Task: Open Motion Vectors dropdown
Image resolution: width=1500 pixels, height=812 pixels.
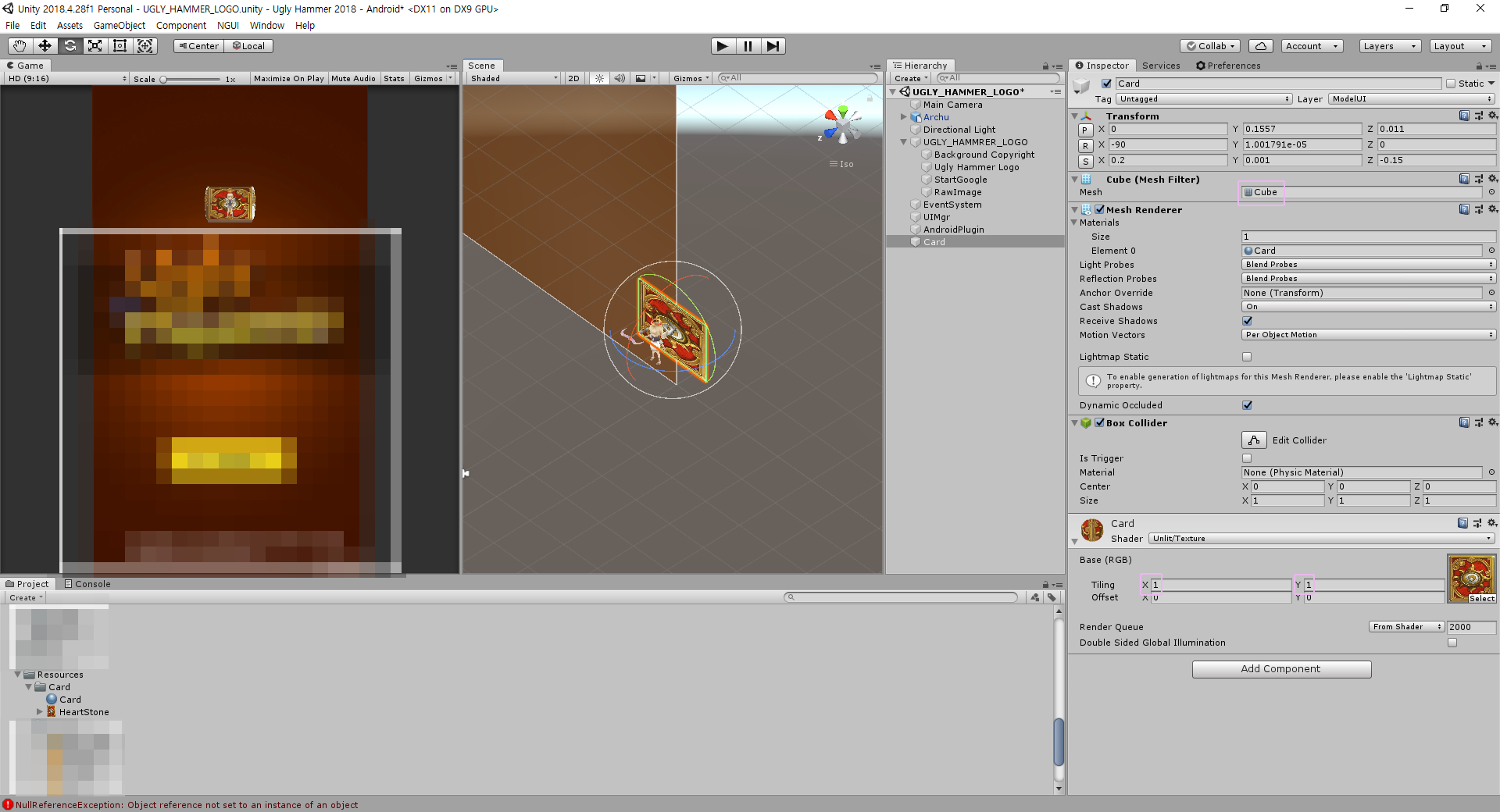Action: click(1369, 335)
